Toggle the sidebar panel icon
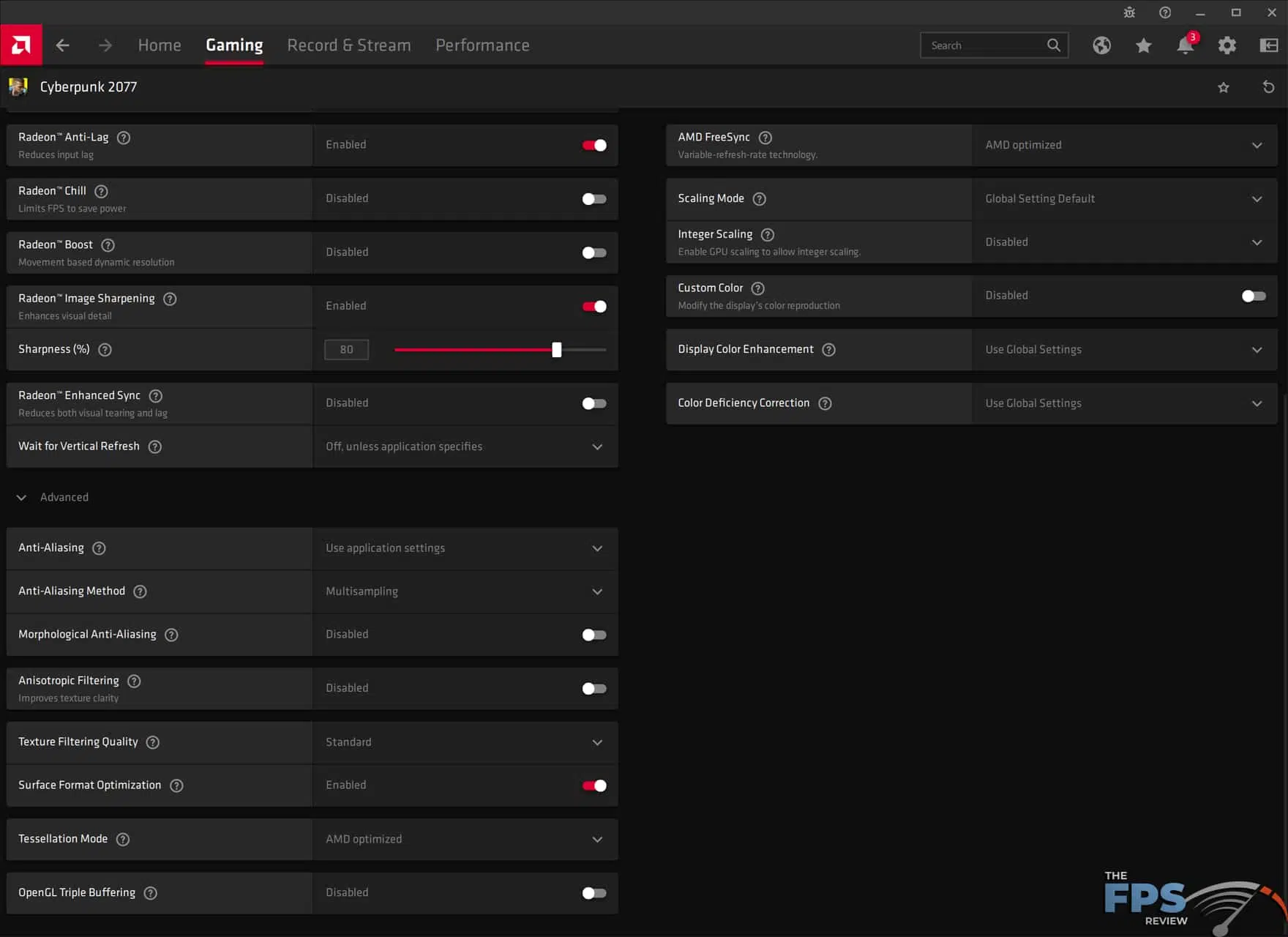This screenshot has width=1288, height=937. point(1269,45)
